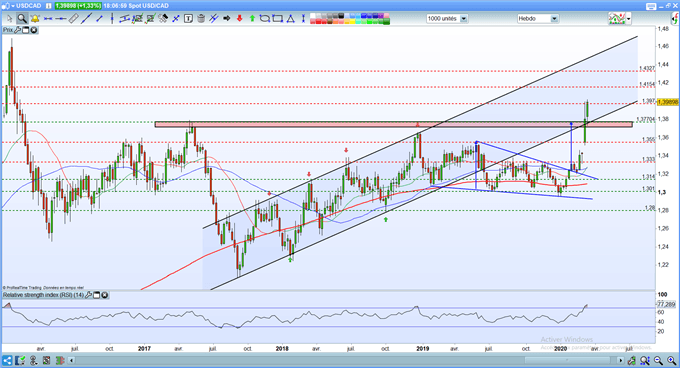Click the Relative strength index (RSI) label

(43, 295)
